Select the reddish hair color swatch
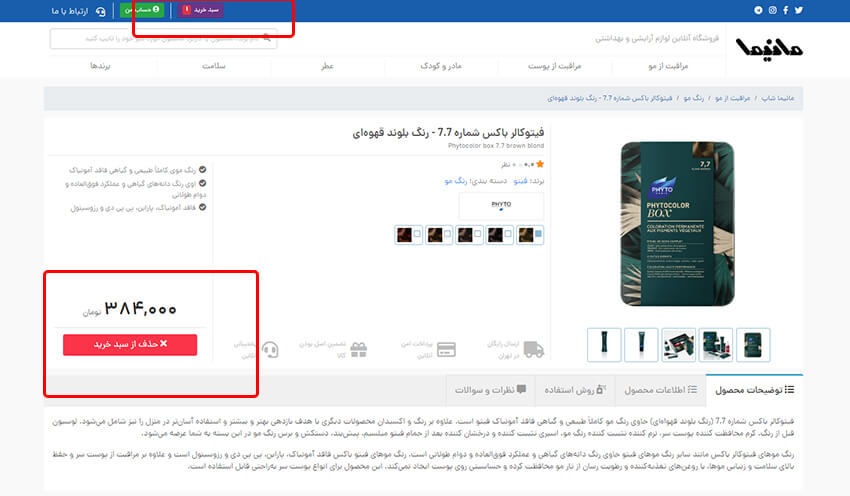The image size is (850, 496). [404, 235]
